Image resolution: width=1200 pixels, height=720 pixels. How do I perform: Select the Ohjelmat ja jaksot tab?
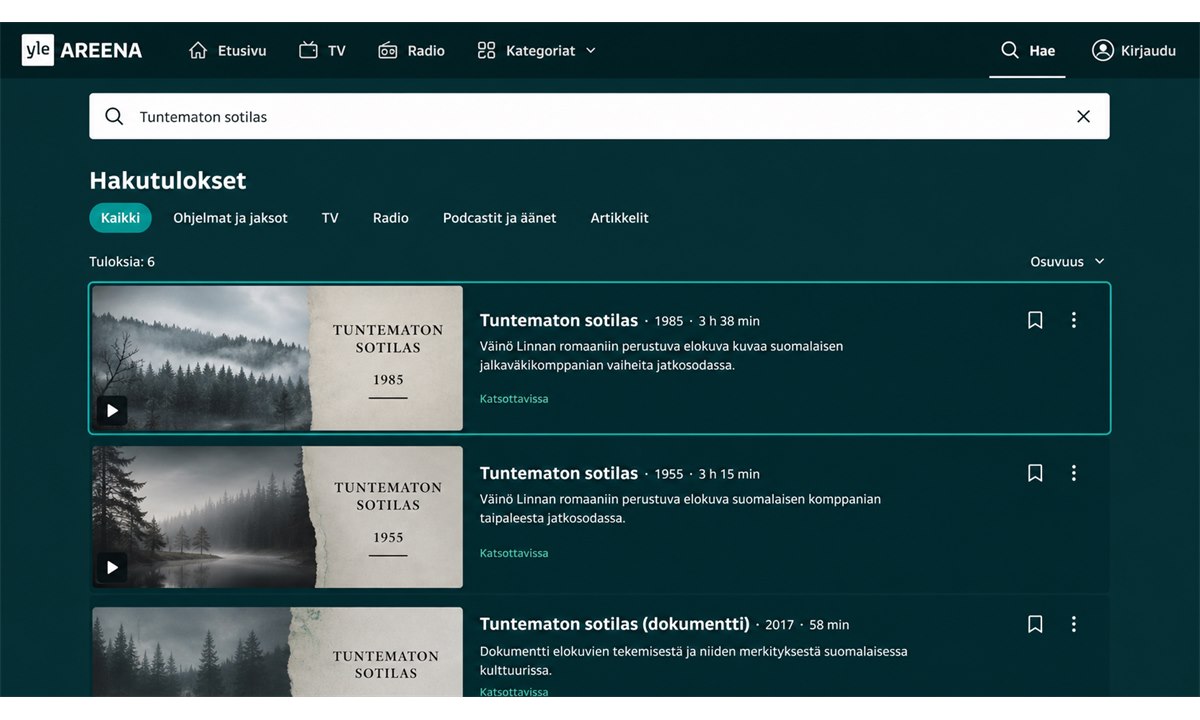230,218
